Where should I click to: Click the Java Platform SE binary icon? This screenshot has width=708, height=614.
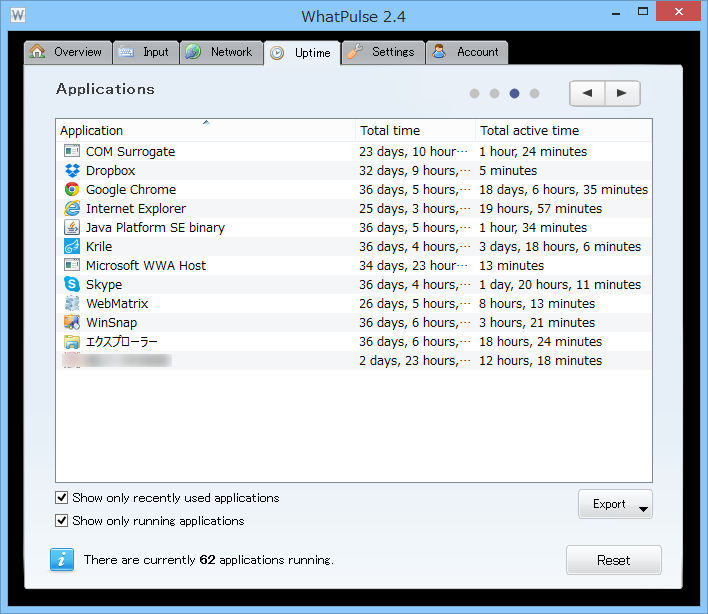tap(72, 227)
